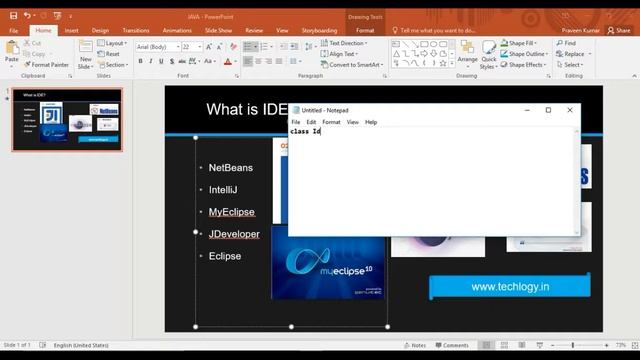Image resolution: width=640 pixels, height=360 pixels.
Task: Insert a New Slide
Action: tap(86, 55)
